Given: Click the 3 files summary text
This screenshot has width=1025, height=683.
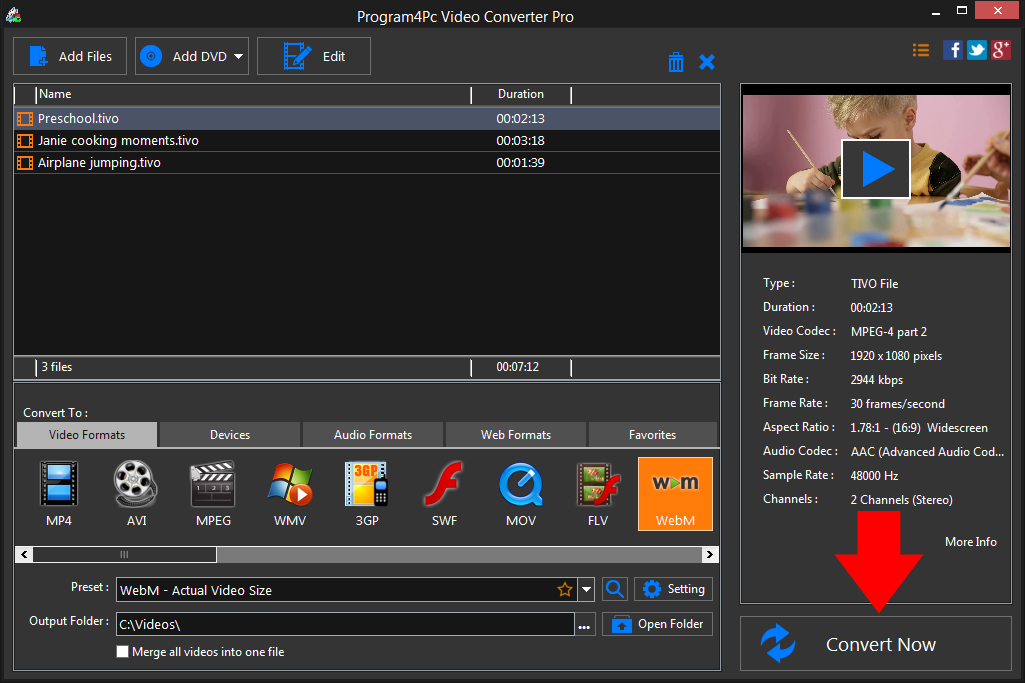Looking at the screenshot, I should click(x=57, y=367).
